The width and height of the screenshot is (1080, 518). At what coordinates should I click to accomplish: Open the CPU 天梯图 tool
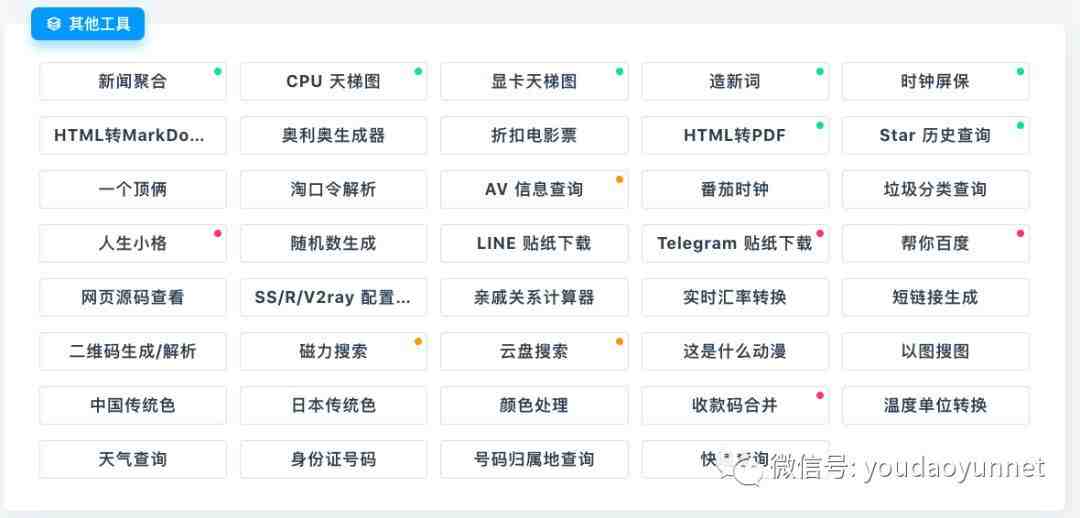point(333,81)
